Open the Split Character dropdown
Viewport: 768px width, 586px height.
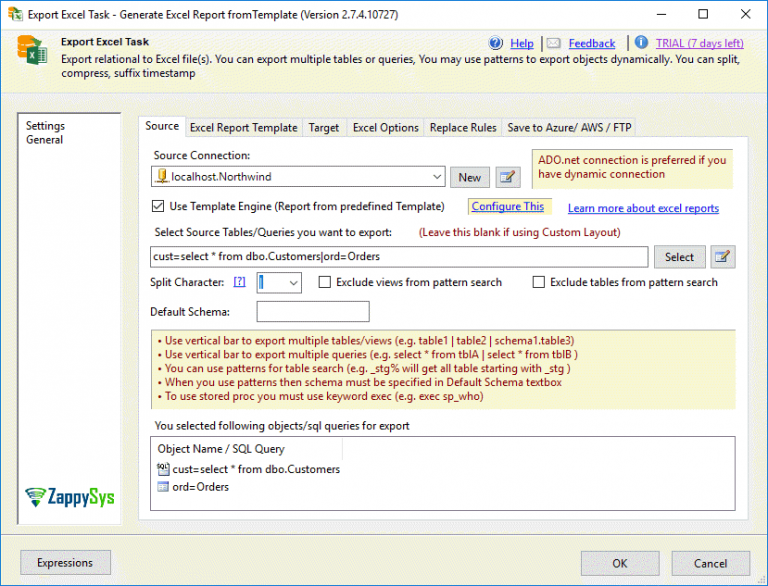tap(292, 284)
